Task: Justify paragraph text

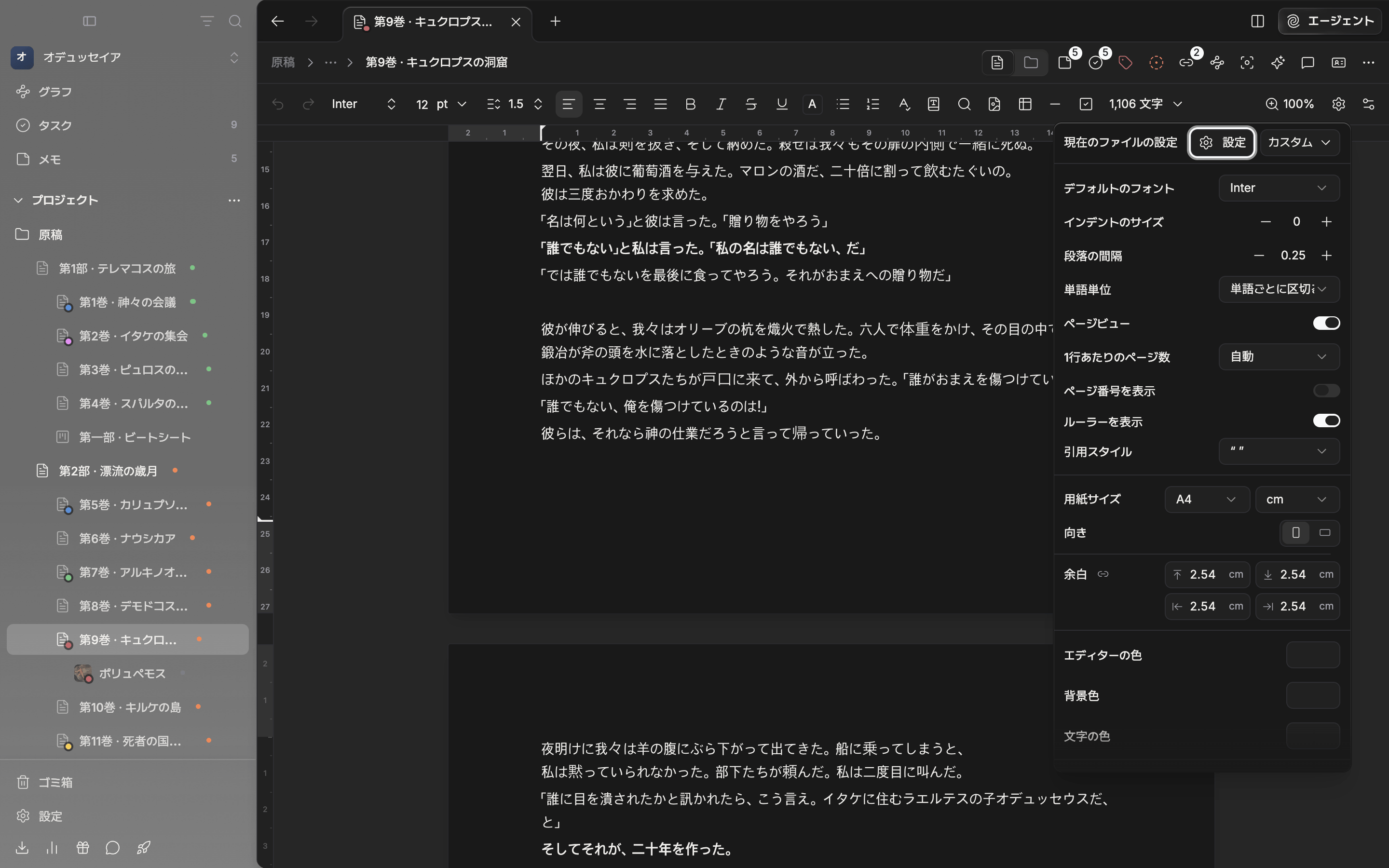Action: pyautogui.click(x=660, y=104)
